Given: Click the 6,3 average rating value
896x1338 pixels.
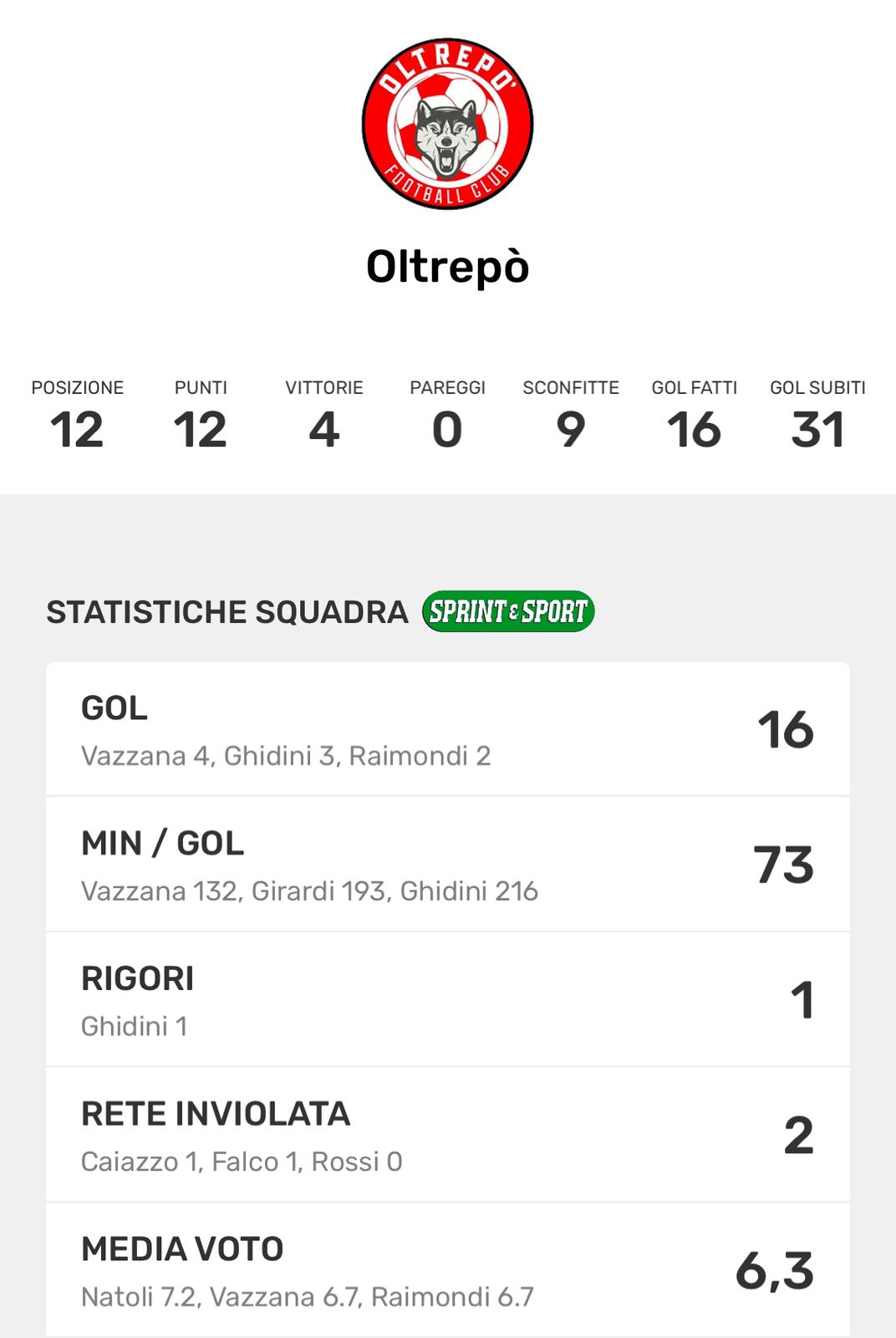Looking at the screenshot, I should 775,1271.
